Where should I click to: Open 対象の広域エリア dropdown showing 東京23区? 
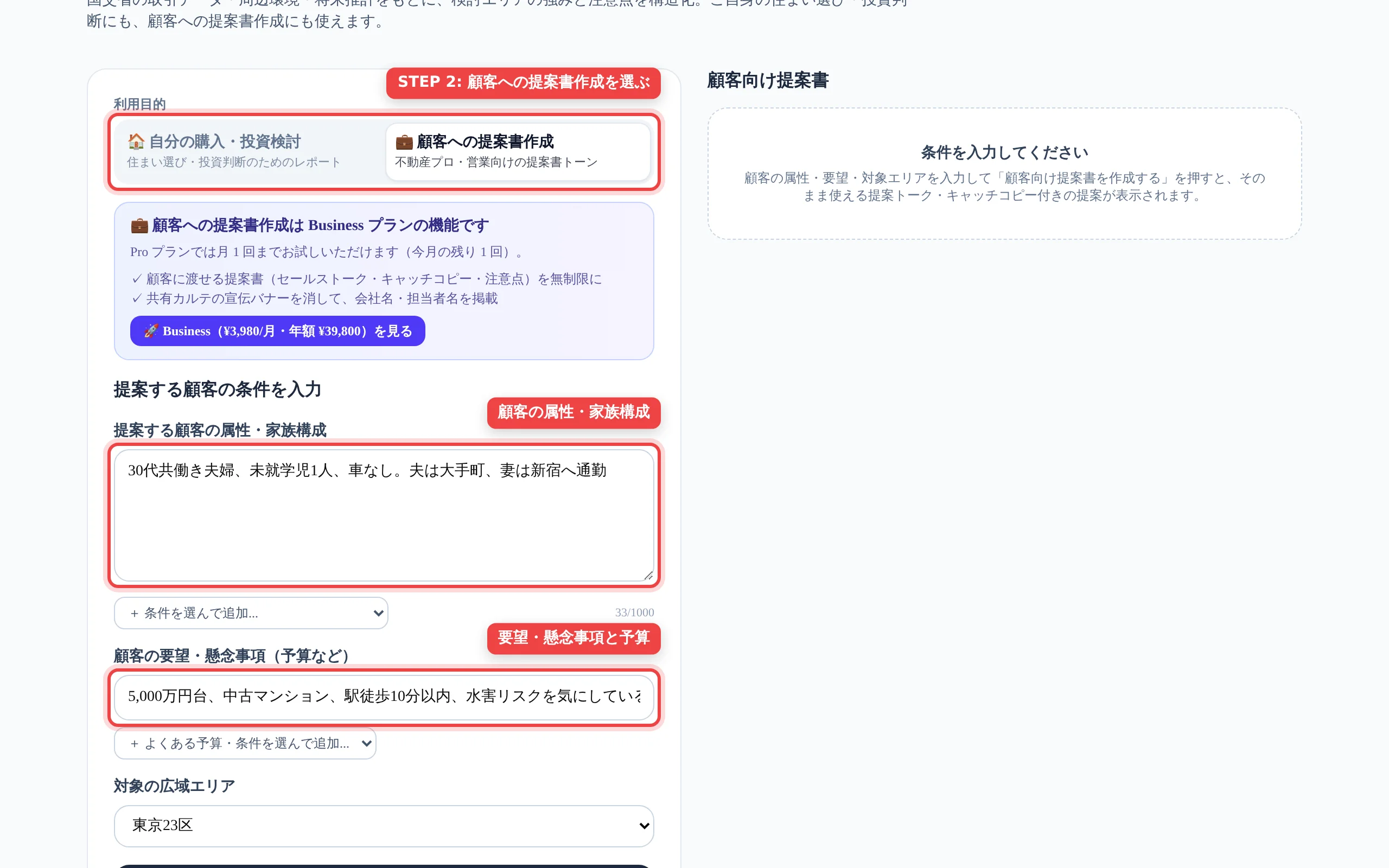point(384,826)
